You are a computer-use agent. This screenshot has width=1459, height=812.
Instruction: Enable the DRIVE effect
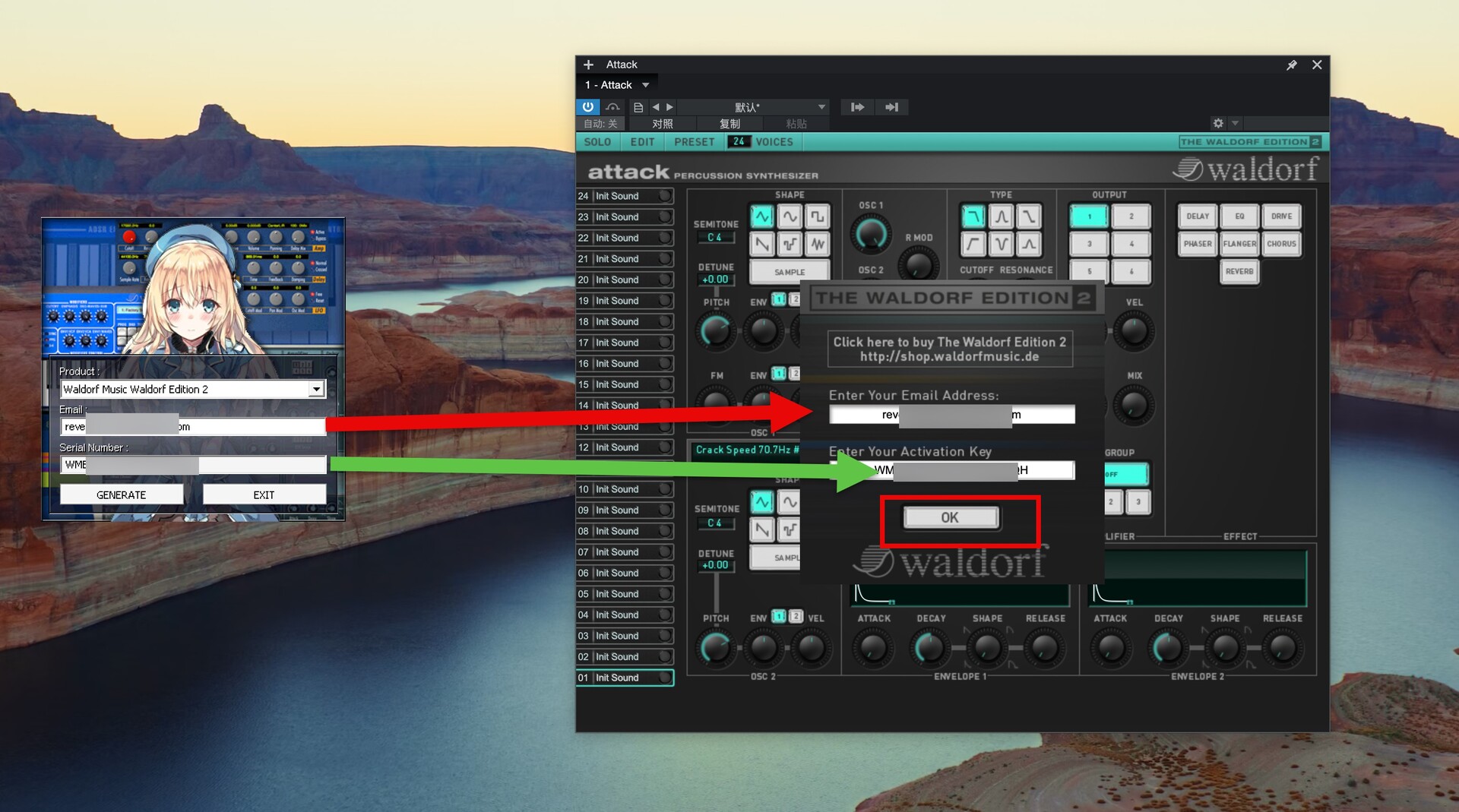tap(1281, 216)
